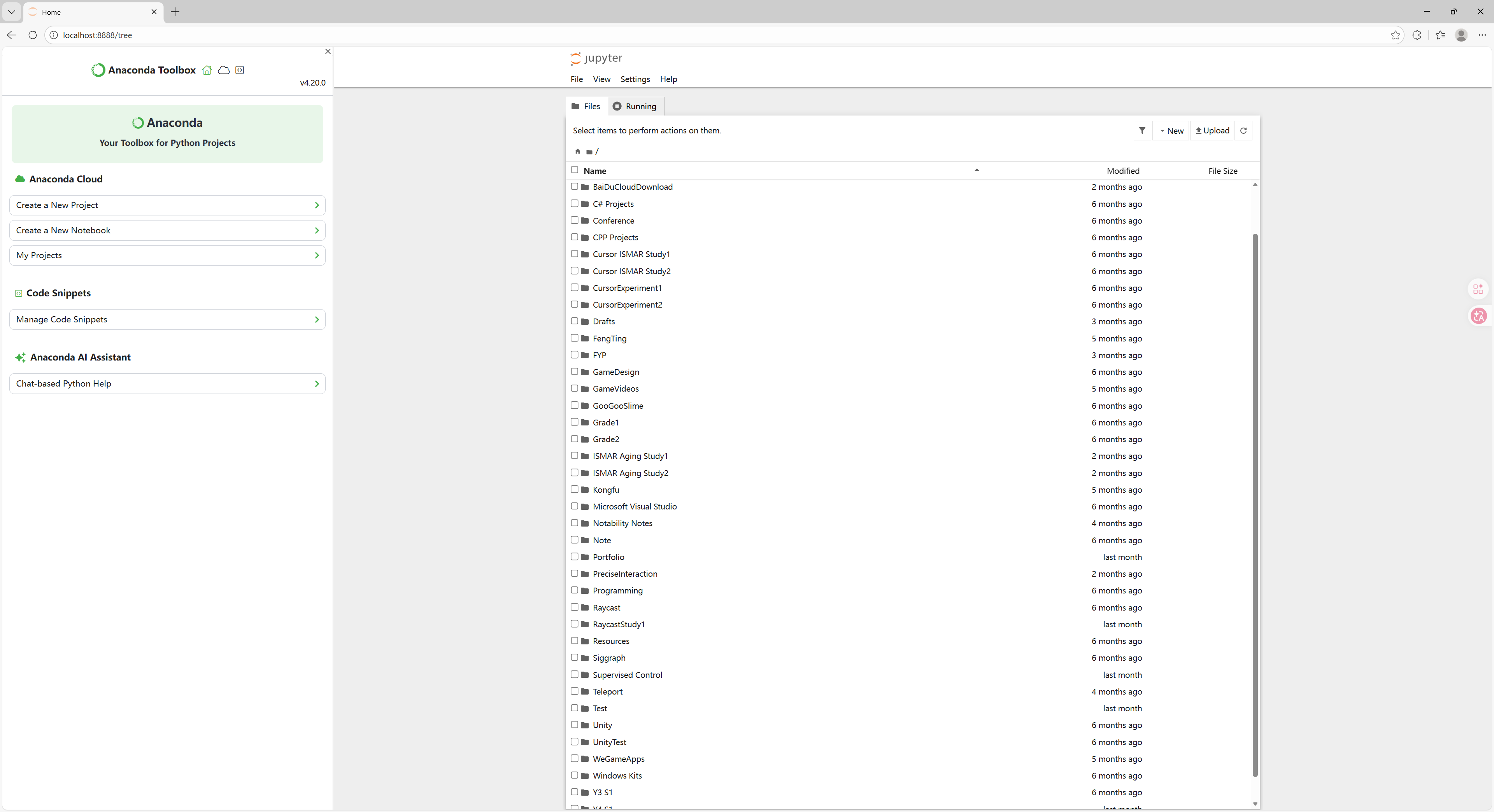
Task: Click the home icon in breadcrumb path
Action: click(578, 151)
